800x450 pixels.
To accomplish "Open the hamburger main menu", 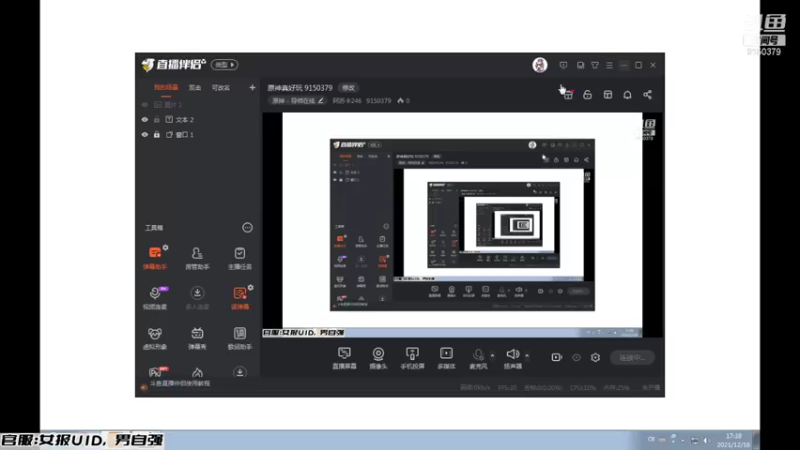I will point(609,65).
